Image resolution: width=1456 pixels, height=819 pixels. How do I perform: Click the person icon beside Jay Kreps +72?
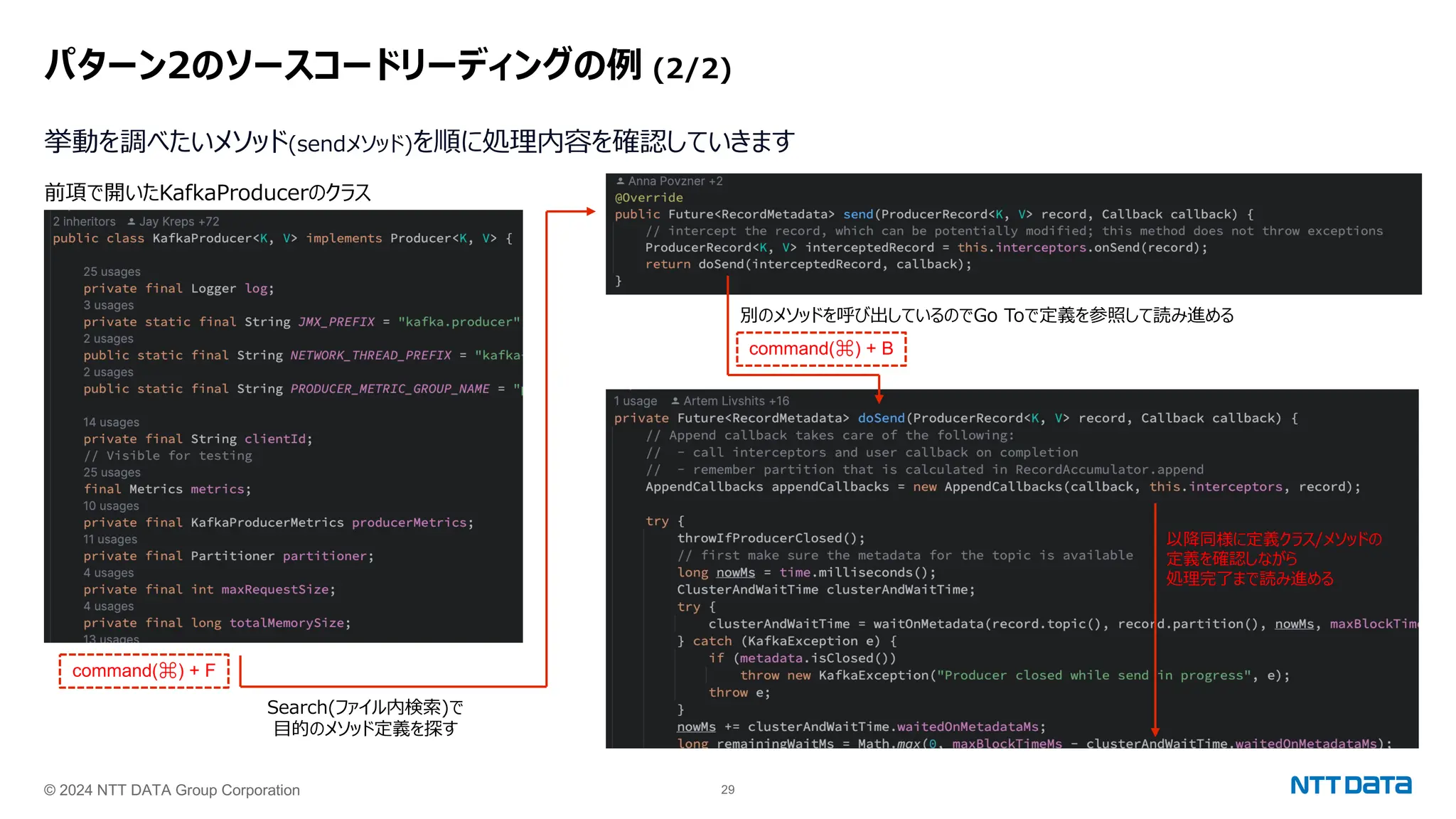[132, 222]
